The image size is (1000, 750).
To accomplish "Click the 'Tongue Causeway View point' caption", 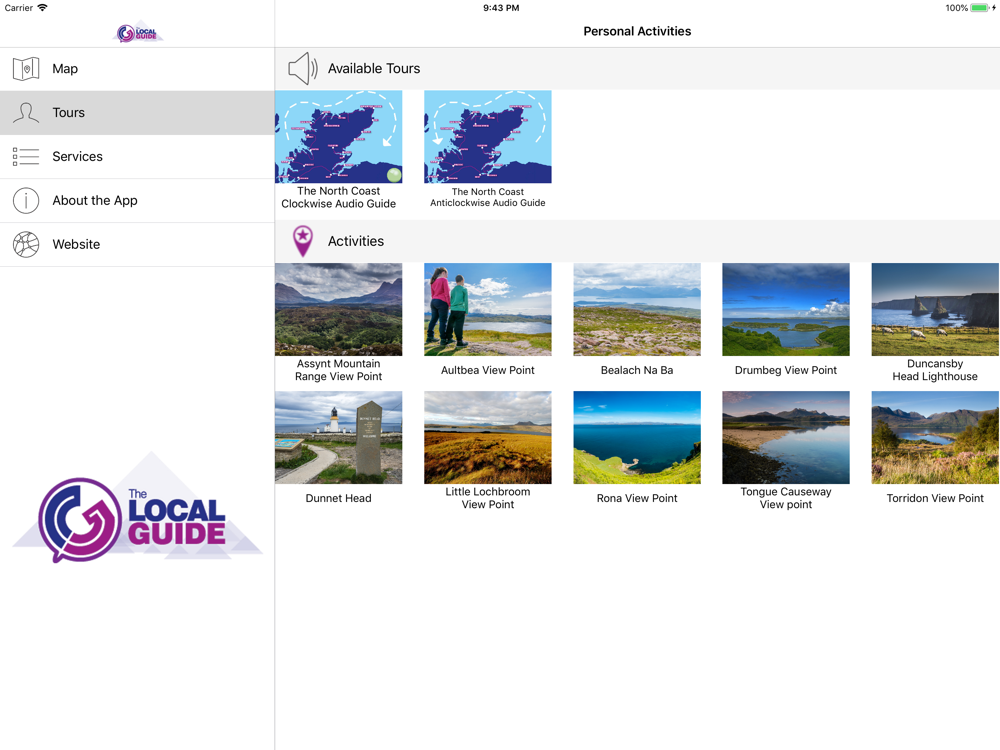I will click(x=786, y=498).
